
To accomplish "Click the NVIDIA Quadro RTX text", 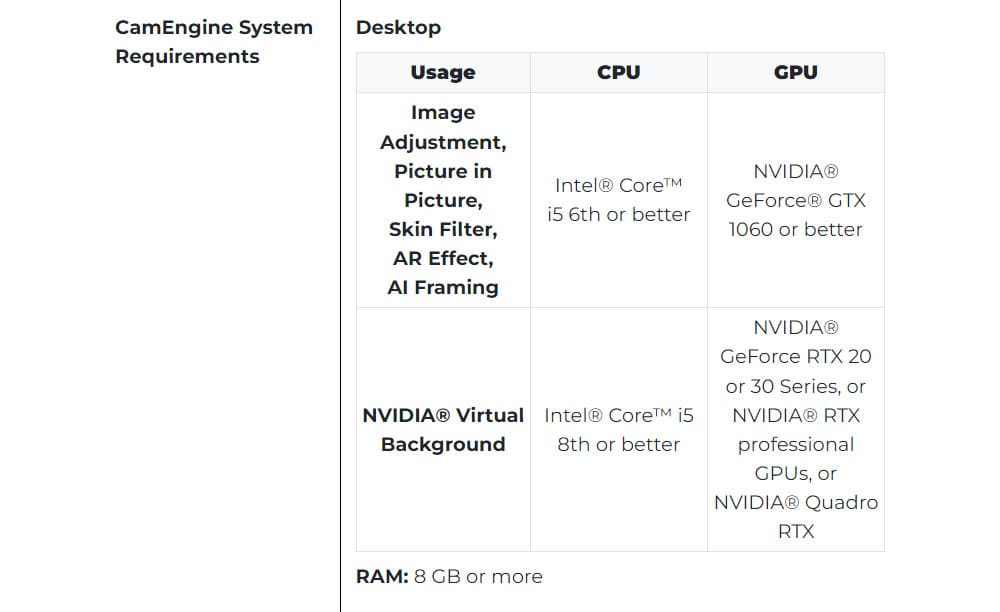I will pos(795,516).
